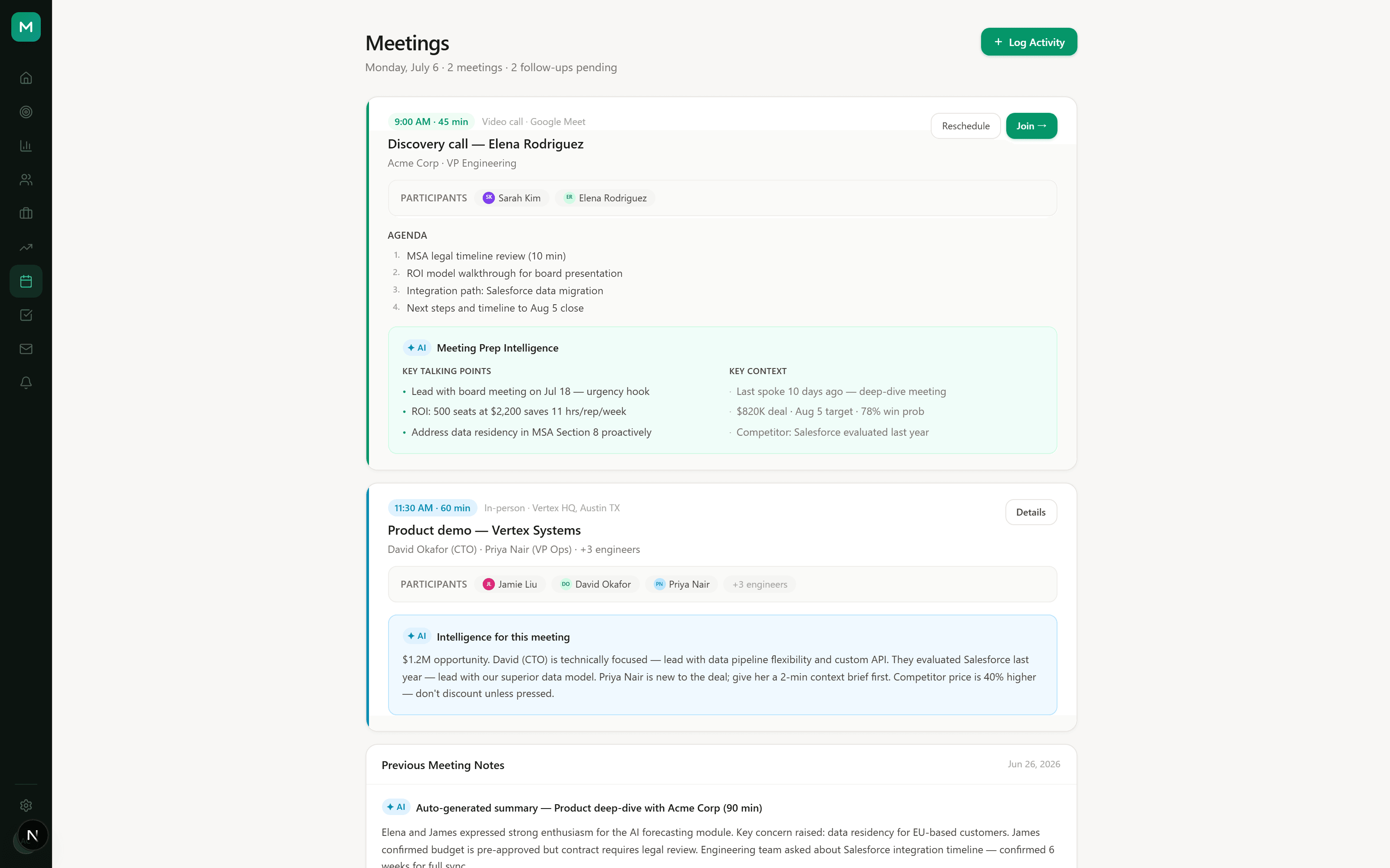The width and height of the screenshot is (1390, 868).
Task: Click Jamie Liu participant chip
Action: click(x=510, y=585)
